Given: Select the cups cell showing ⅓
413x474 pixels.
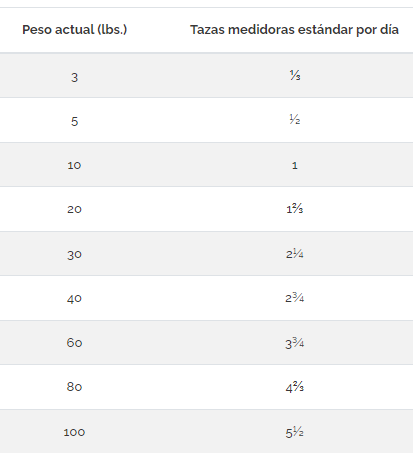Looking at the screenshot, I should click(295, 75).
